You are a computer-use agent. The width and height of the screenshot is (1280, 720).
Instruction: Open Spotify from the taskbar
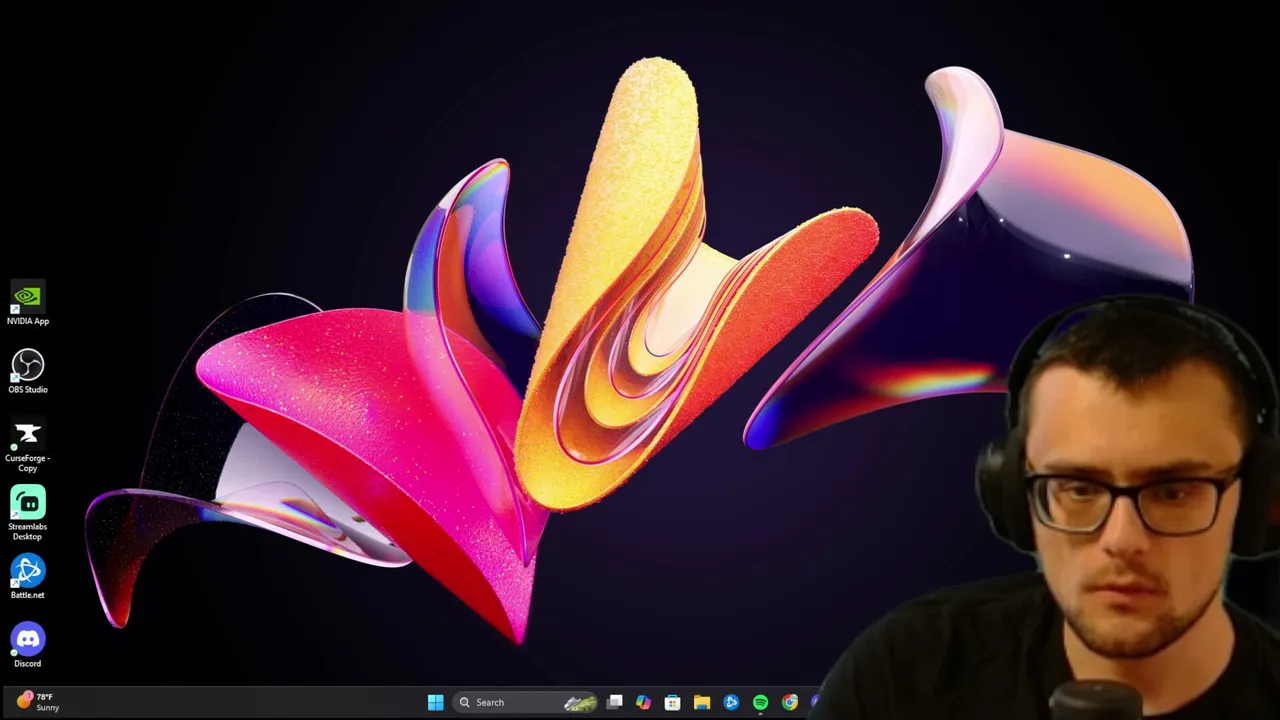(x=760, y=702)
